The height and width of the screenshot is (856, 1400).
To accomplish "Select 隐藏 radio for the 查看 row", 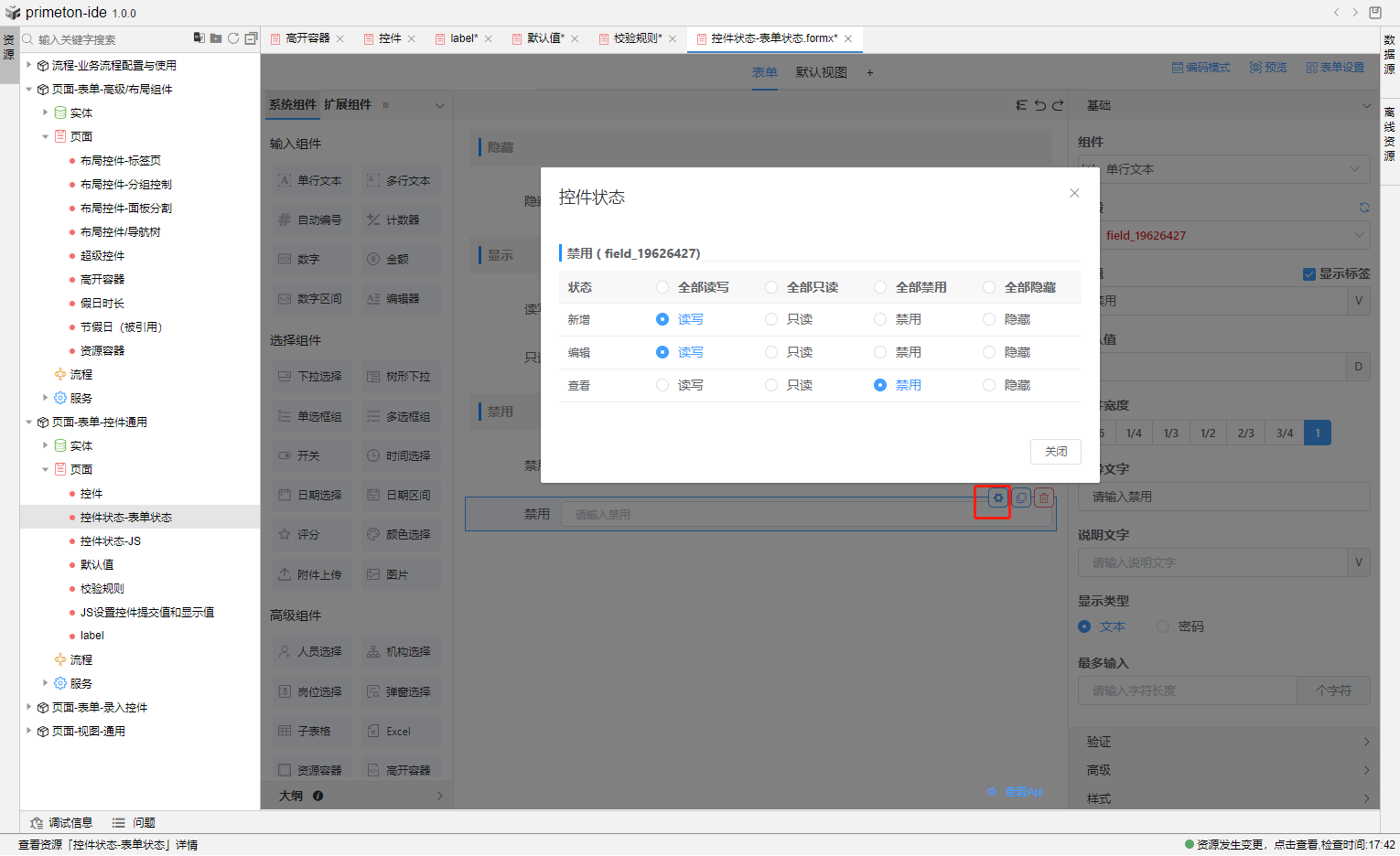I will click(989, 385).
